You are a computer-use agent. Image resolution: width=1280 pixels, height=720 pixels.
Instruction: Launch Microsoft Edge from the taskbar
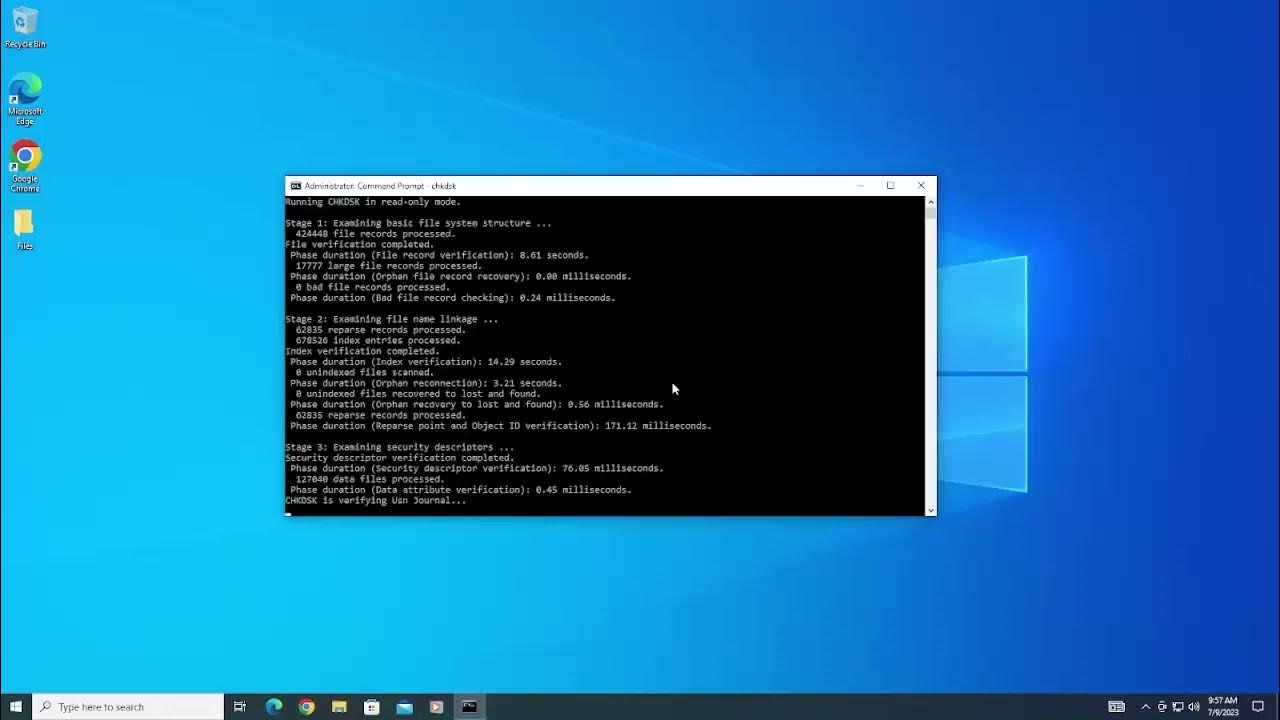pyautogui.click(x=274, y=707)
